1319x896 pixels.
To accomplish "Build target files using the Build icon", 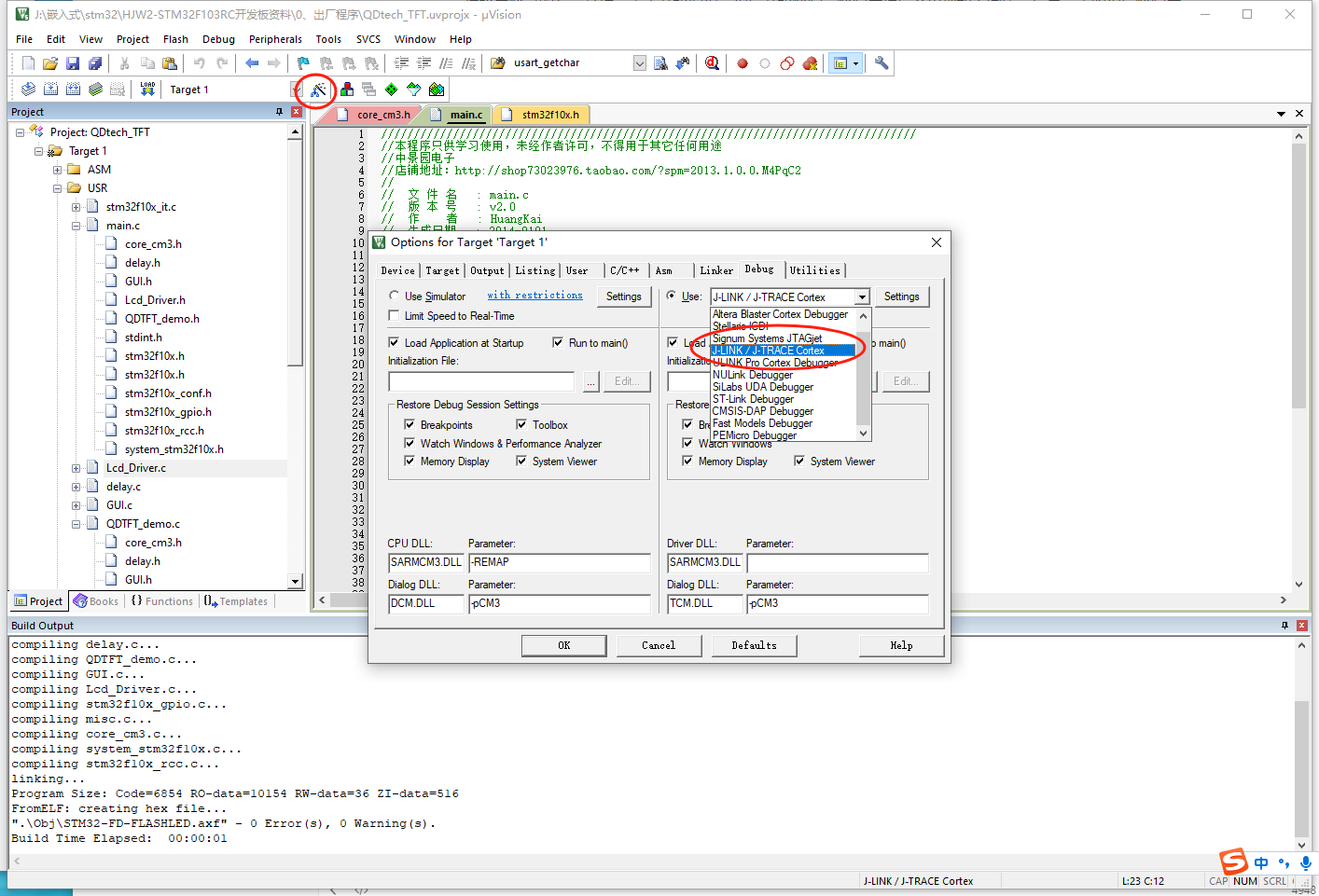I will (50, 90).
